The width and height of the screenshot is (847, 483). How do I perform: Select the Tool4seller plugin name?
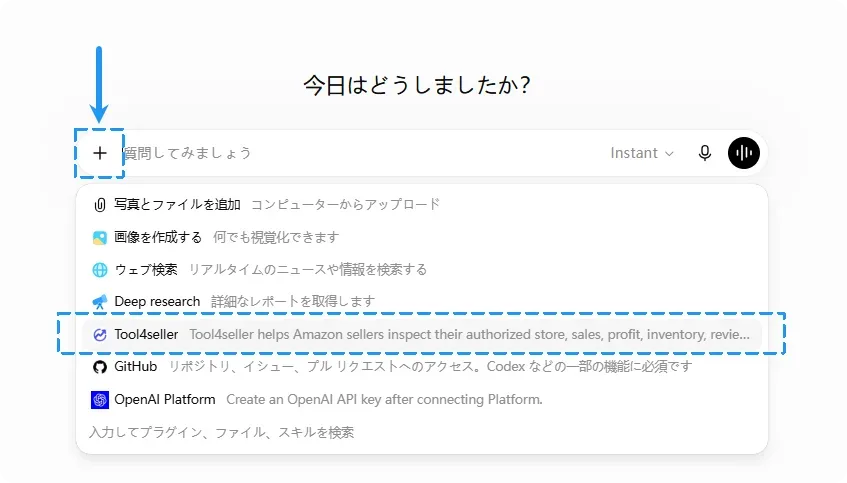click(x=146, y=334)
